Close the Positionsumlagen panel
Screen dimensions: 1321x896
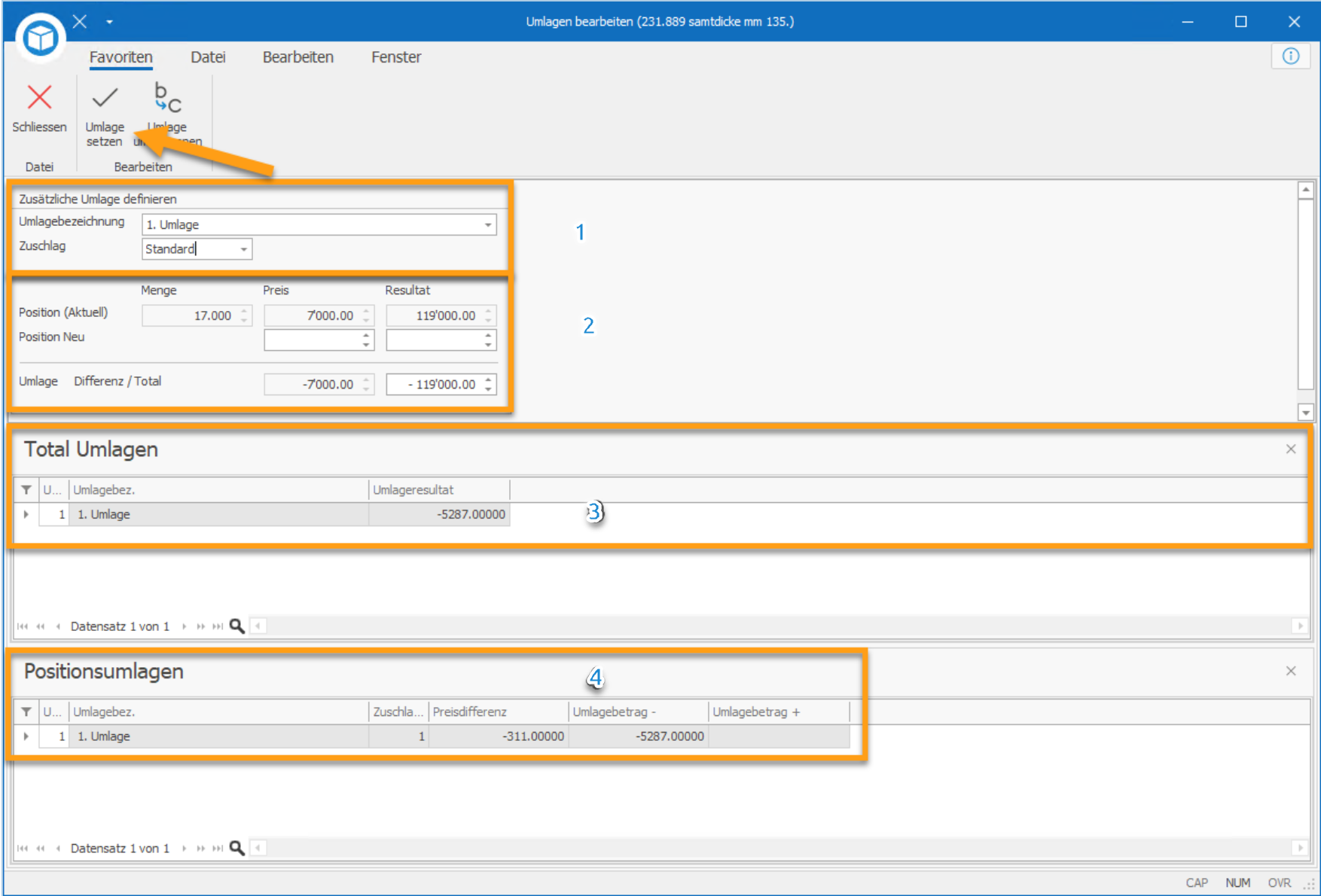pyautogui.click(x=1291, y=671)
